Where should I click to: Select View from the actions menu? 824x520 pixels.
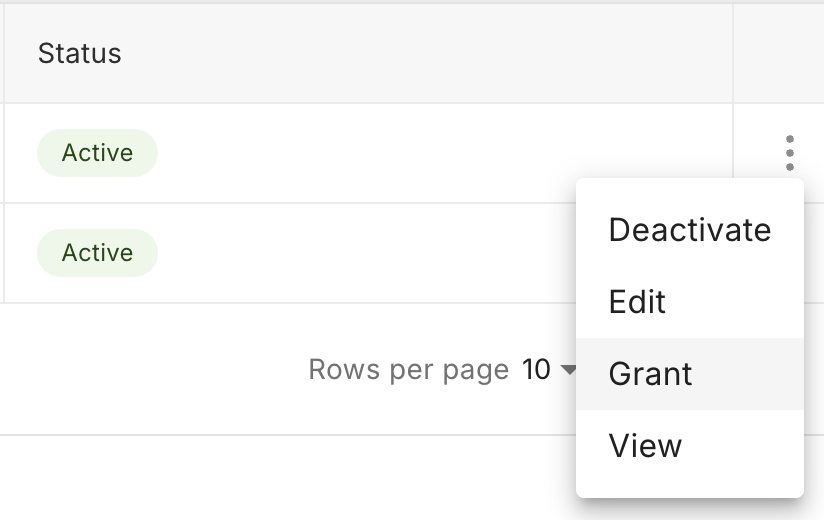[645, 446]
